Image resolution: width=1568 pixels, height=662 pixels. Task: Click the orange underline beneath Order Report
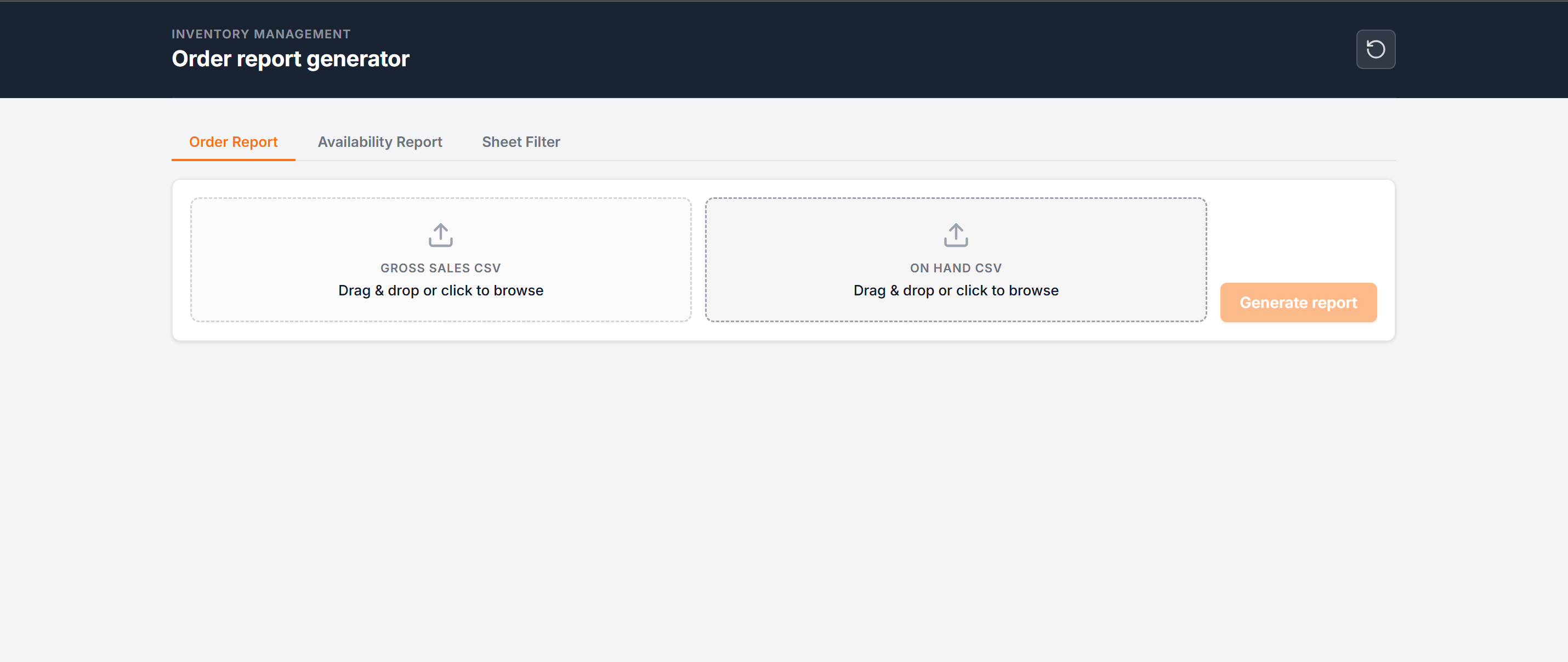pos(233,159)
